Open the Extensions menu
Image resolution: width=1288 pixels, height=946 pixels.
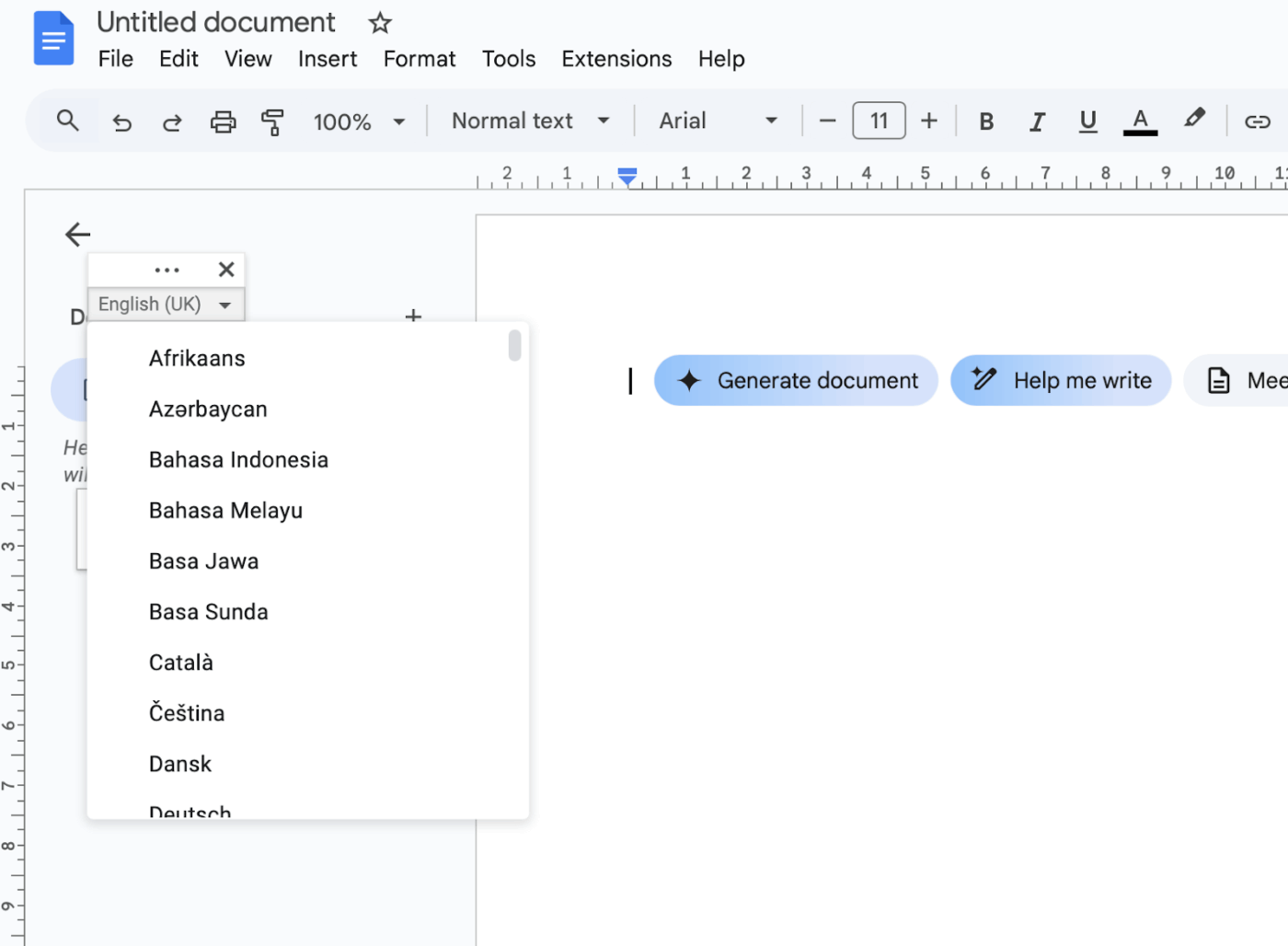[x=615, y=58]
